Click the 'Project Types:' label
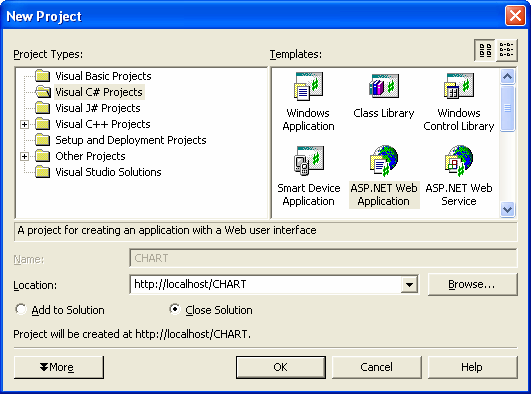 48,55
